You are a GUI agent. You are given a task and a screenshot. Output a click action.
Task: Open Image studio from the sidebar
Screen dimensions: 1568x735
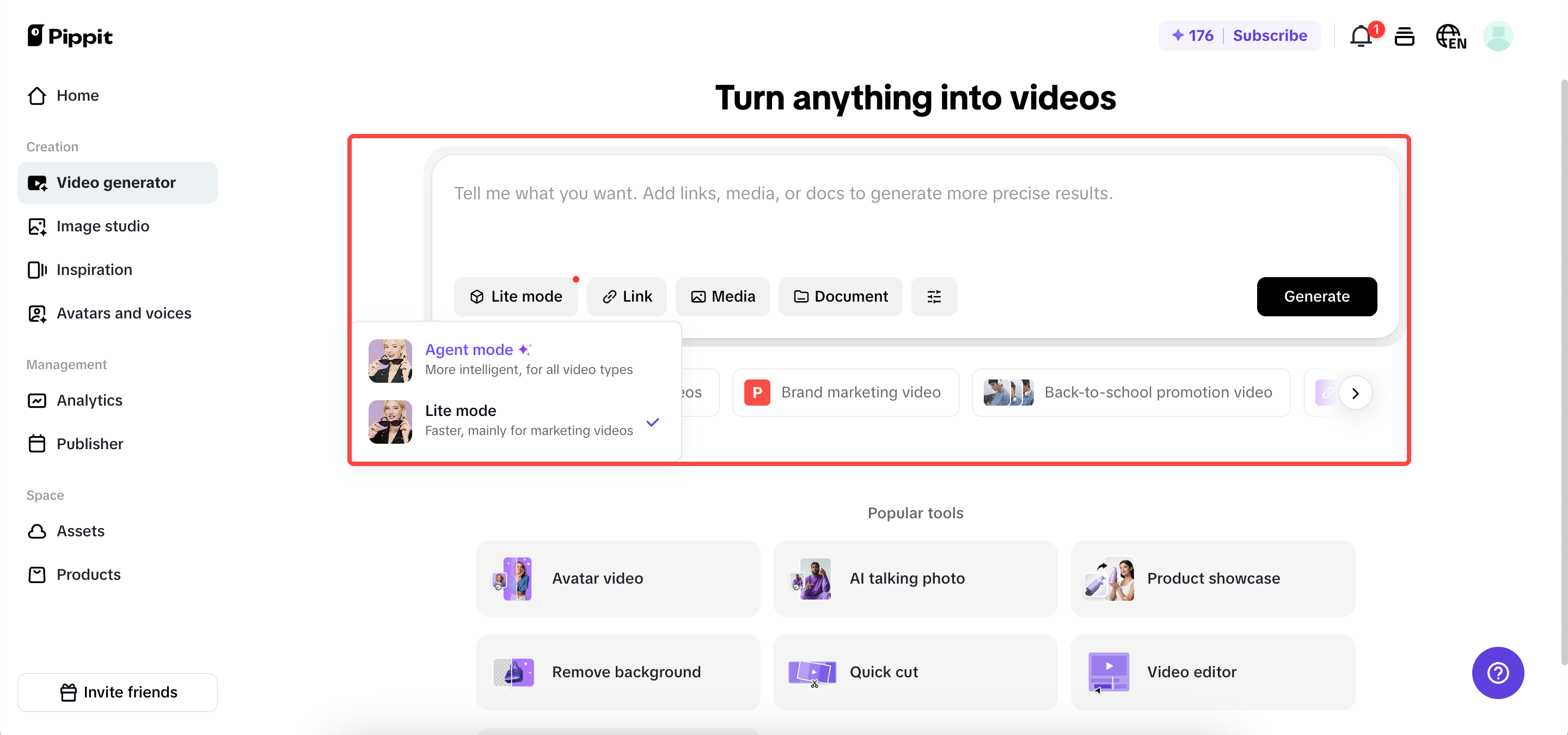click(x=103, y=226)
